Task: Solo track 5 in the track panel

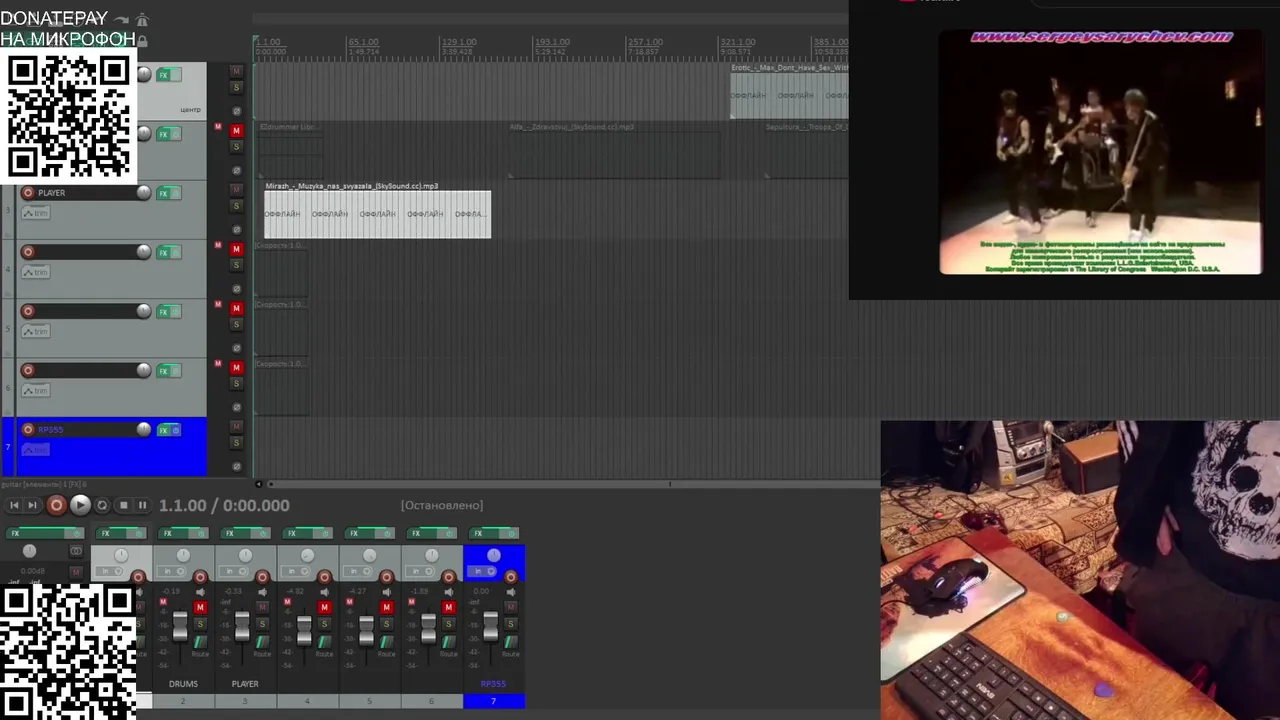Action: point(237,324)
